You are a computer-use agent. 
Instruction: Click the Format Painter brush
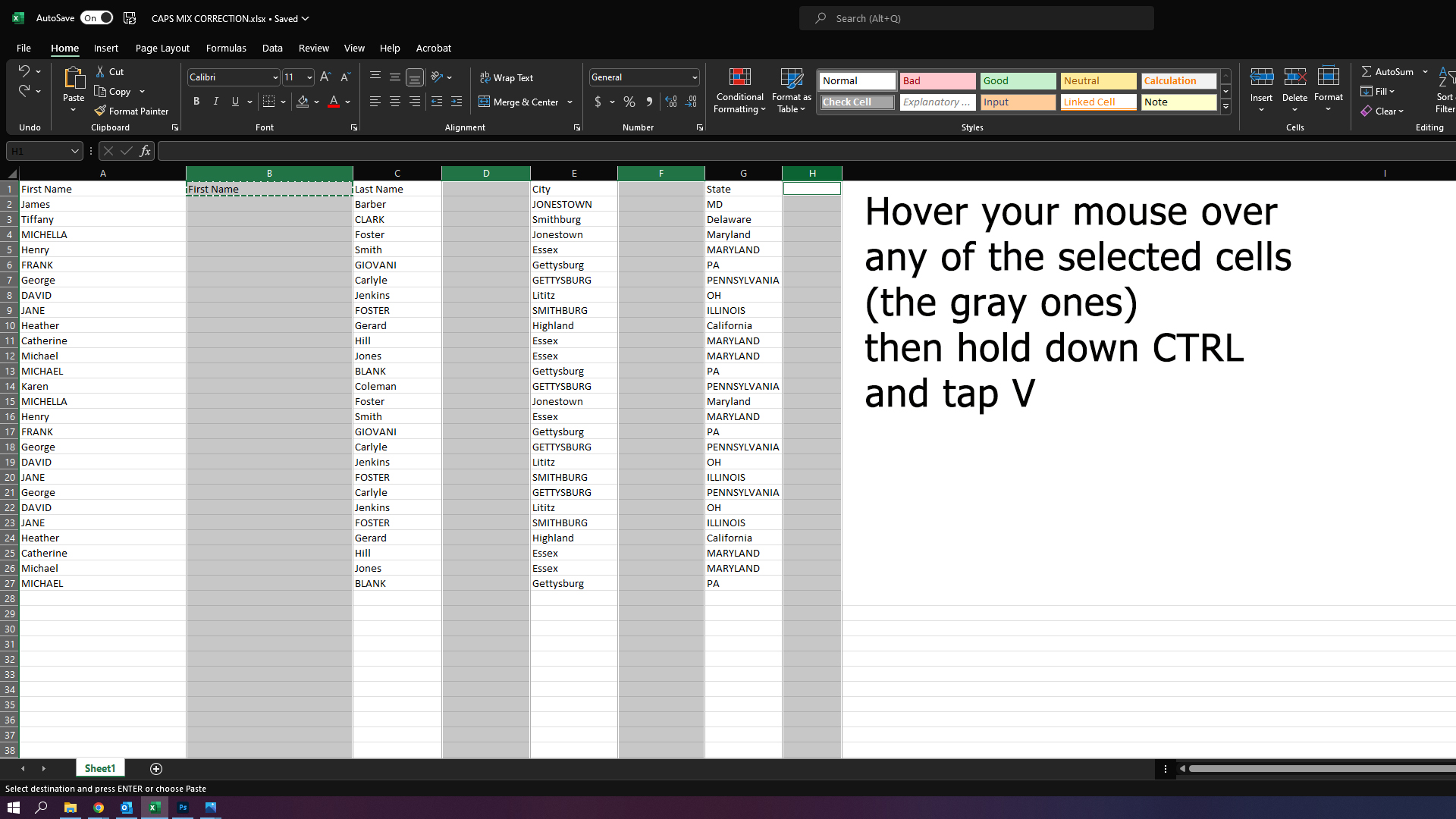[100, 111]
